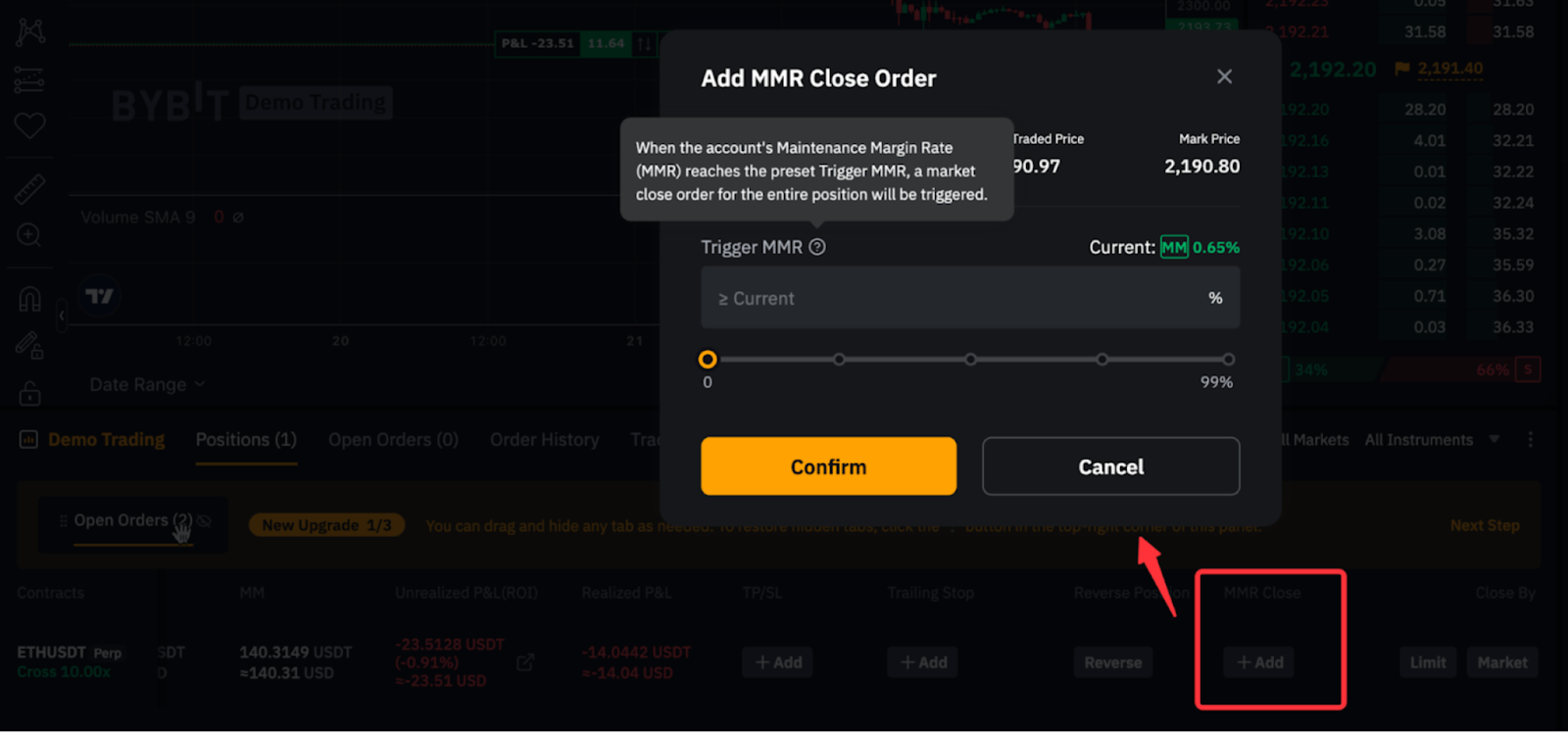The width and height of the screenshot is (1568, 733).
Task: Click Cancel in the MMR dialog
Action: coord(1110,466)
